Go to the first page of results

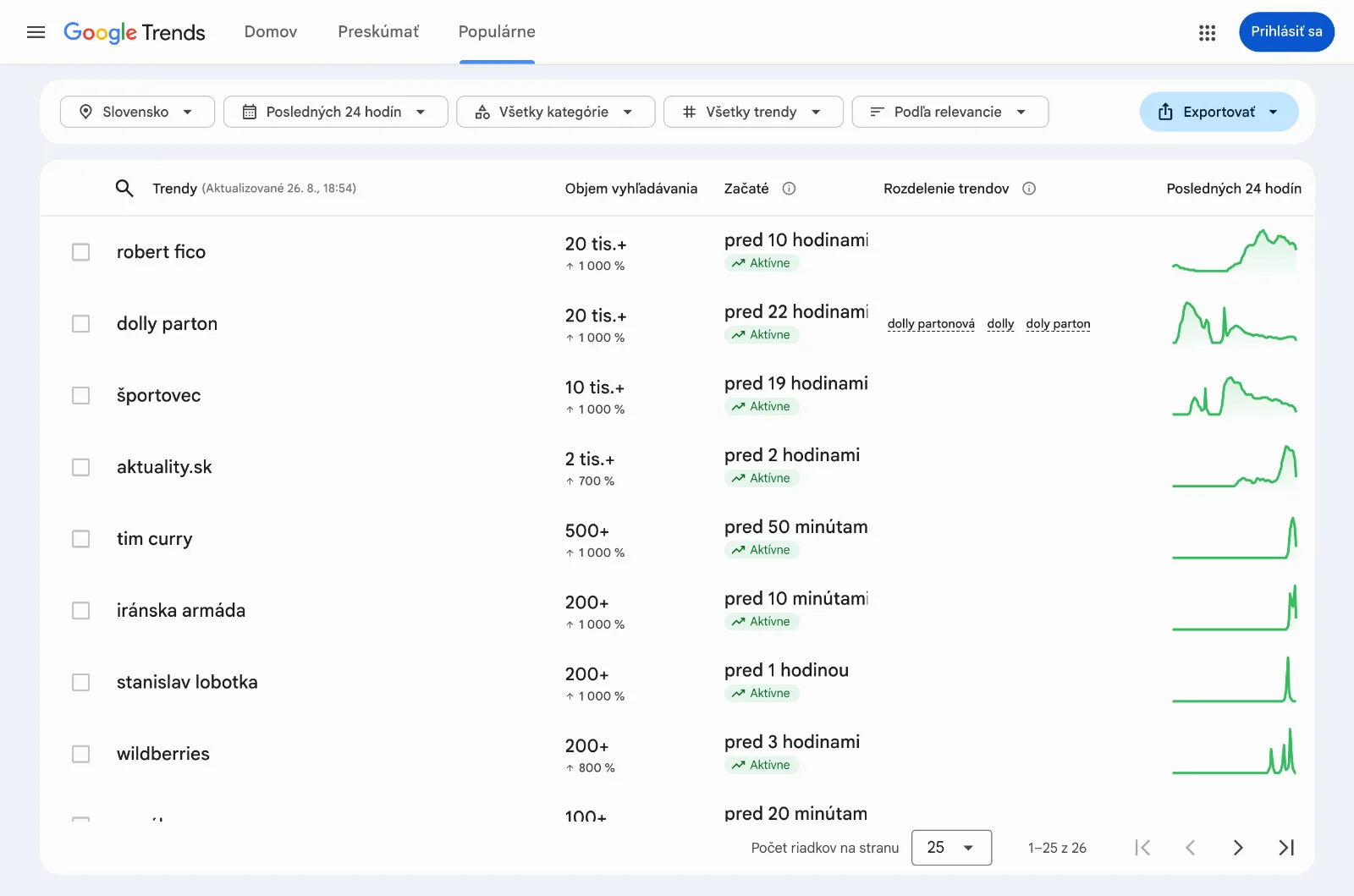[1142, 847]
